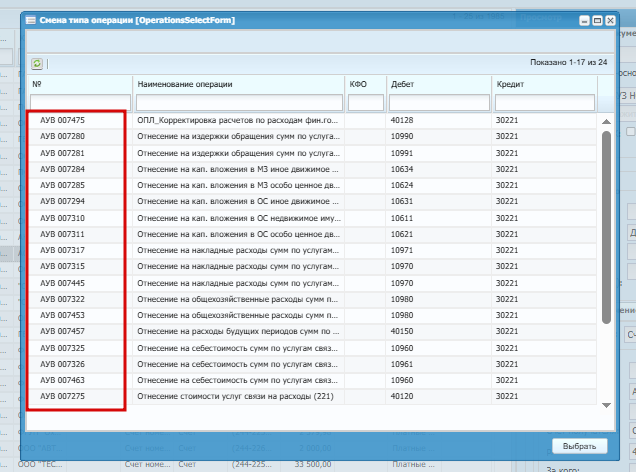
Task: Focus the Кредит filter field
Action: (x=545, y=103)
